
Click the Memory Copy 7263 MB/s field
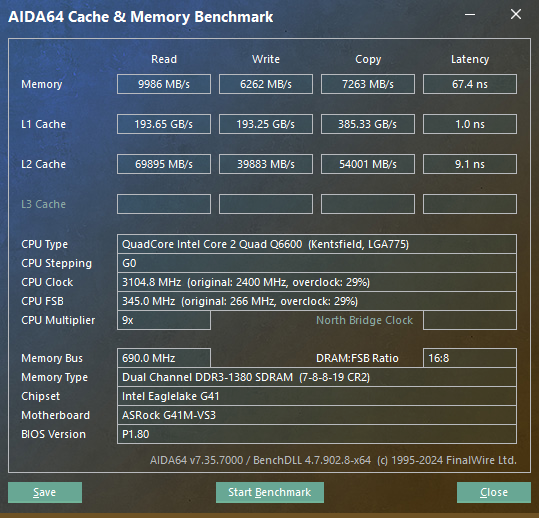(x=368, y=84)
